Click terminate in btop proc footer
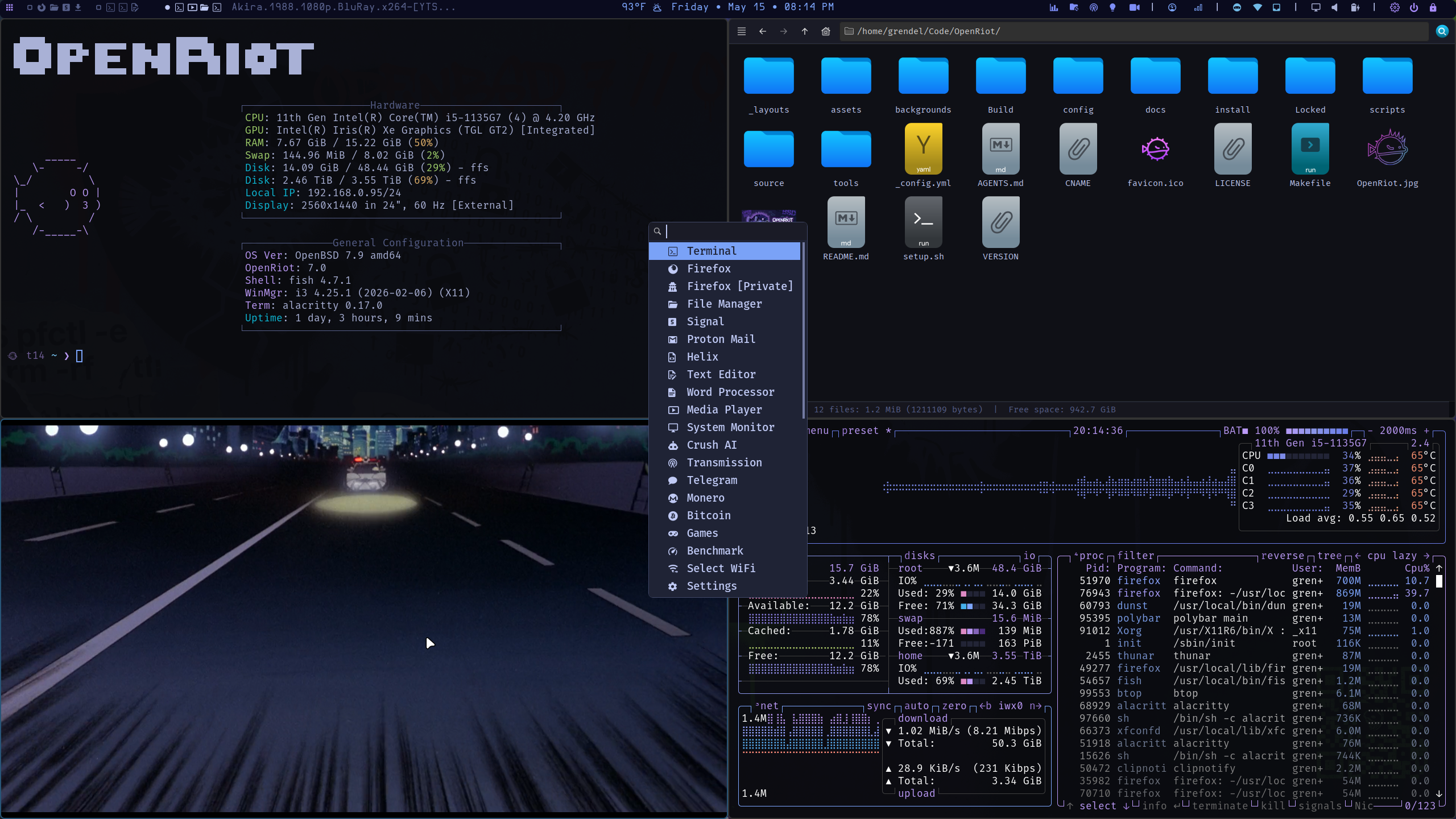The width and height of the screenshot is (1456, 819). [1220, 806]
